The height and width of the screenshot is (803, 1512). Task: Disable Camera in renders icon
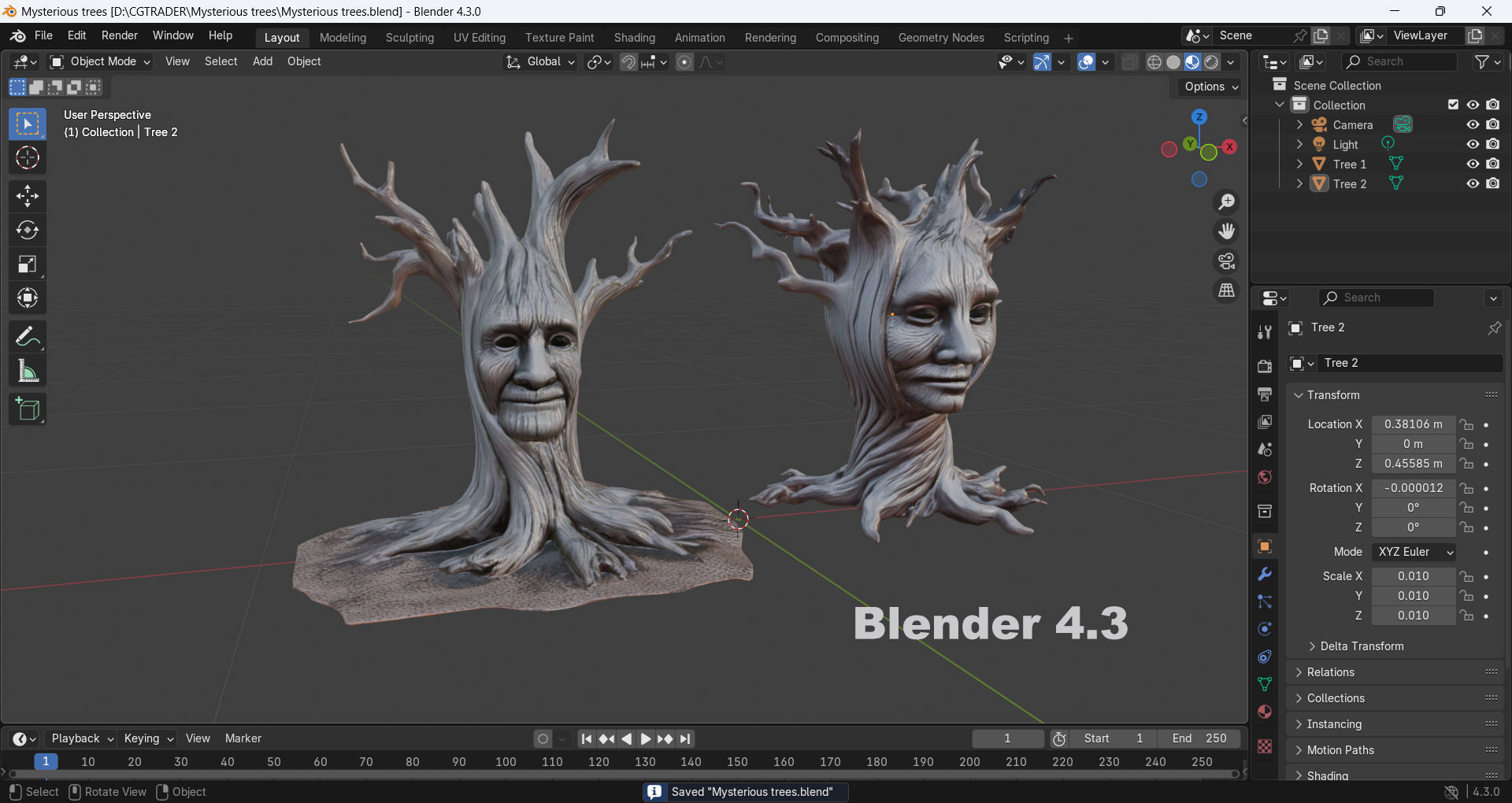1493,124
